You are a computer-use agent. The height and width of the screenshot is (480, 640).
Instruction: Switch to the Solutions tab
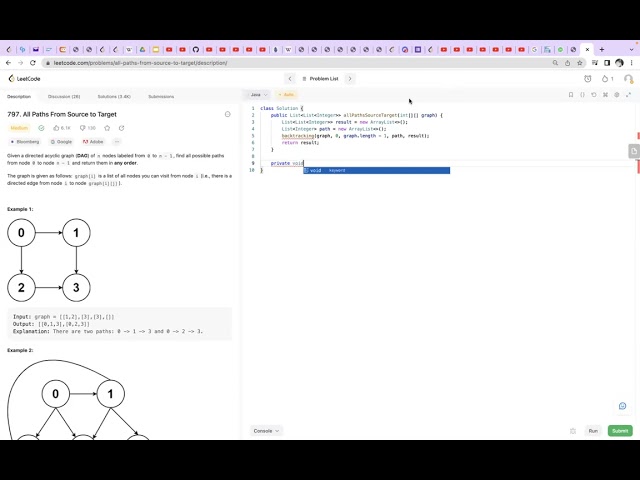114,97
